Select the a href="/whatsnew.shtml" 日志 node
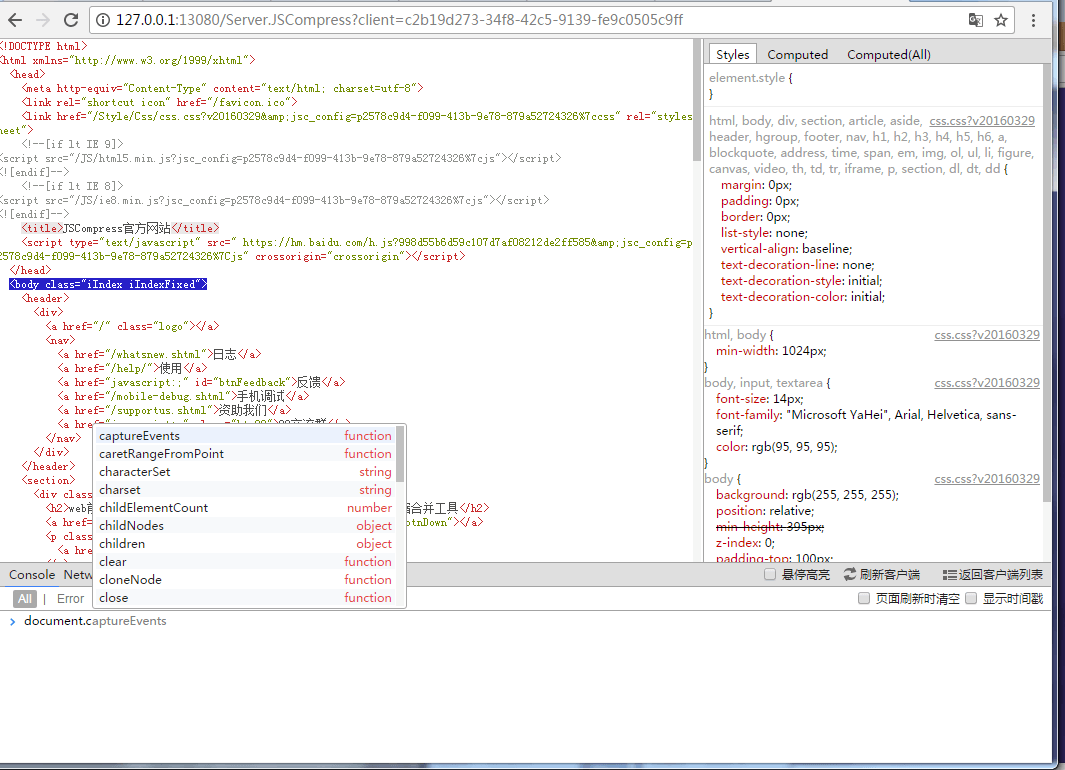 (x=159, y=354)
